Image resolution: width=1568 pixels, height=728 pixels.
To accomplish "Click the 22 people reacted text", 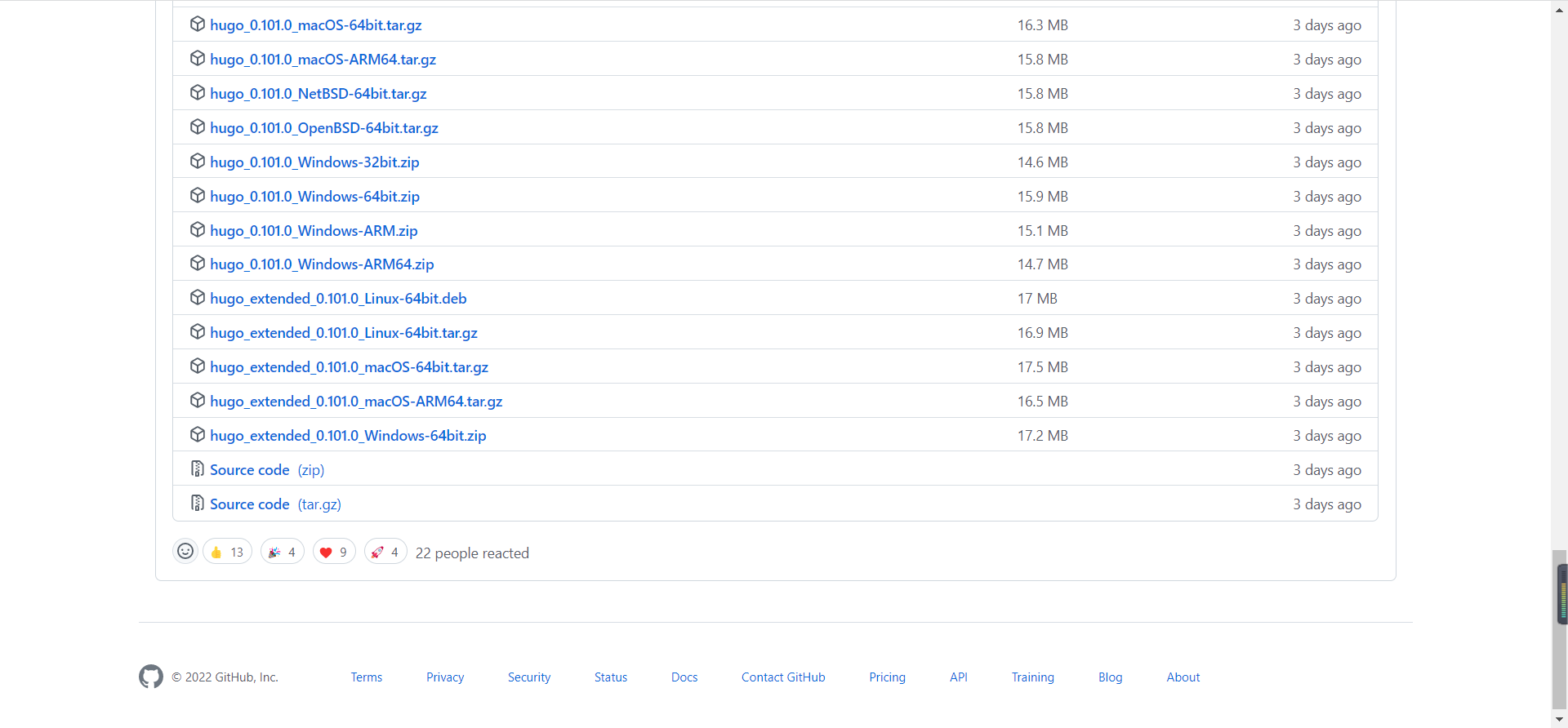I will (472, 553).
